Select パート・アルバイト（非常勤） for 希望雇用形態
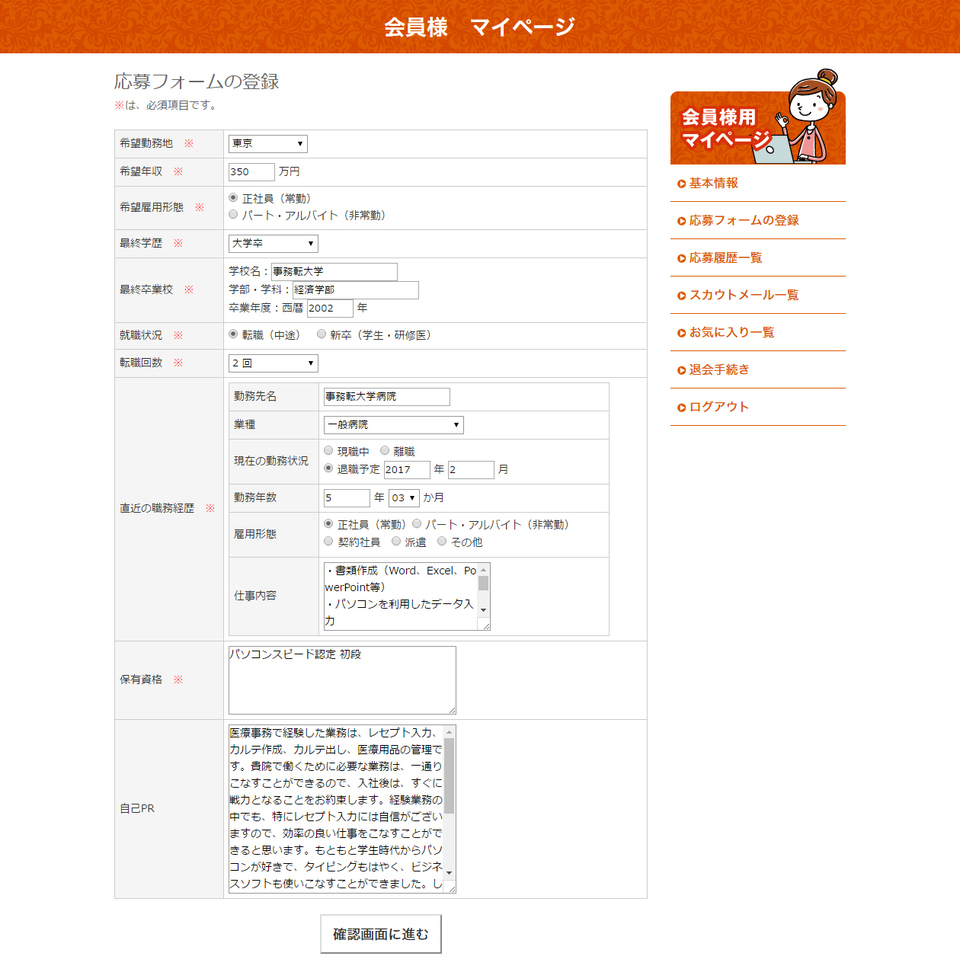This screenshot has height=969, width=960. click(233, 214)
